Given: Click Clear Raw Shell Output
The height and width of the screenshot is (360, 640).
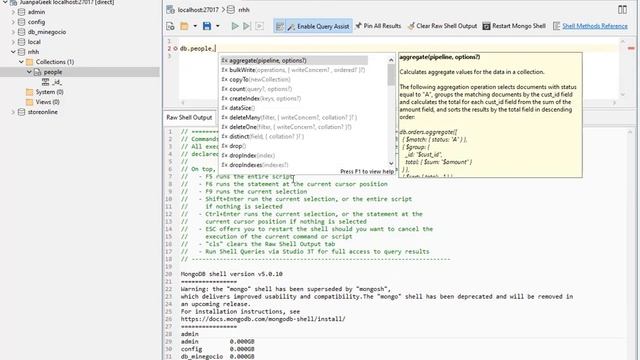Looking at the screenshot, I should pos(442,26).
